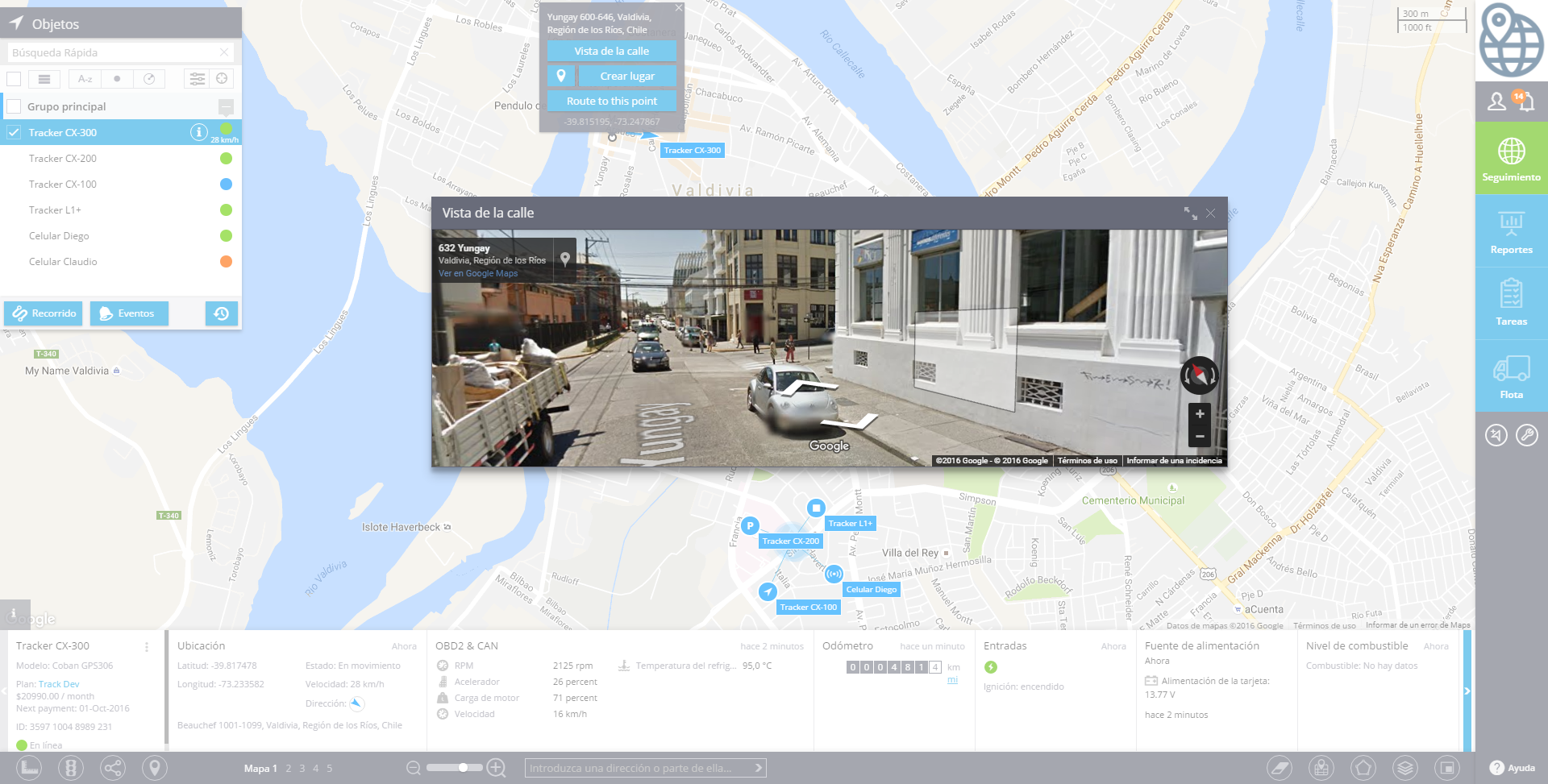The image size is (1548, 784).
Task: Open the ruler measurement tool
Action: (29, 768)
